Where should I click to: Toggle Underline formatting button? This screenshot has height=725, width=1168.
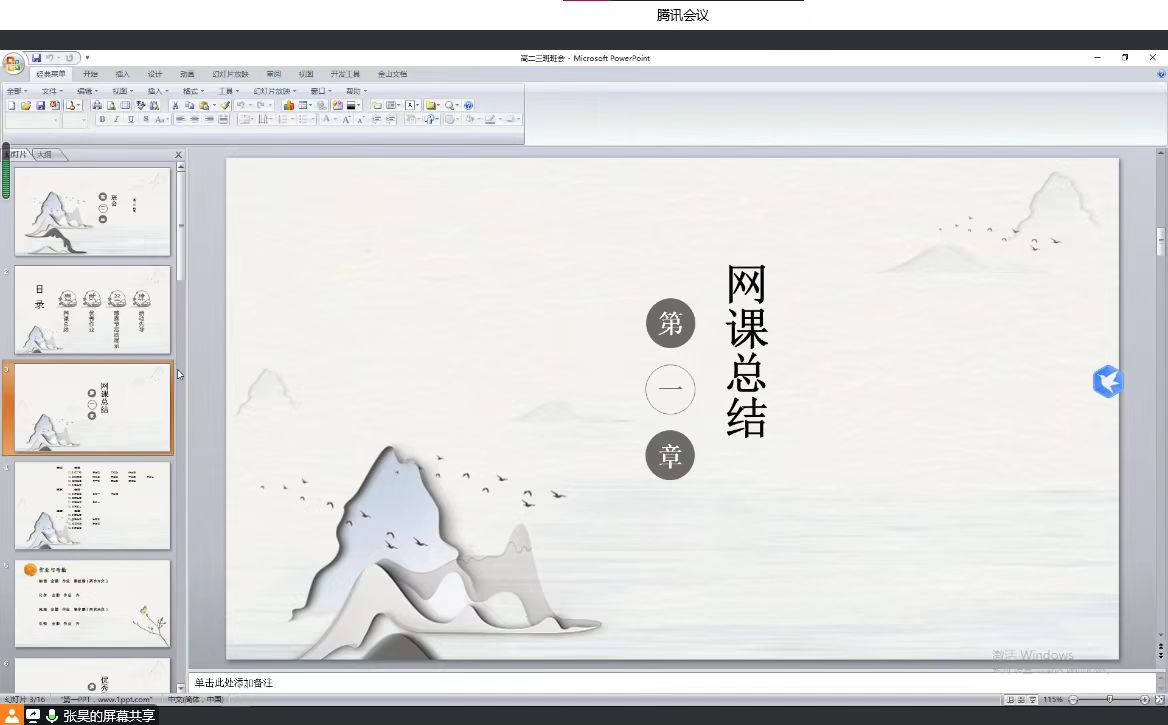coord(130,119)
